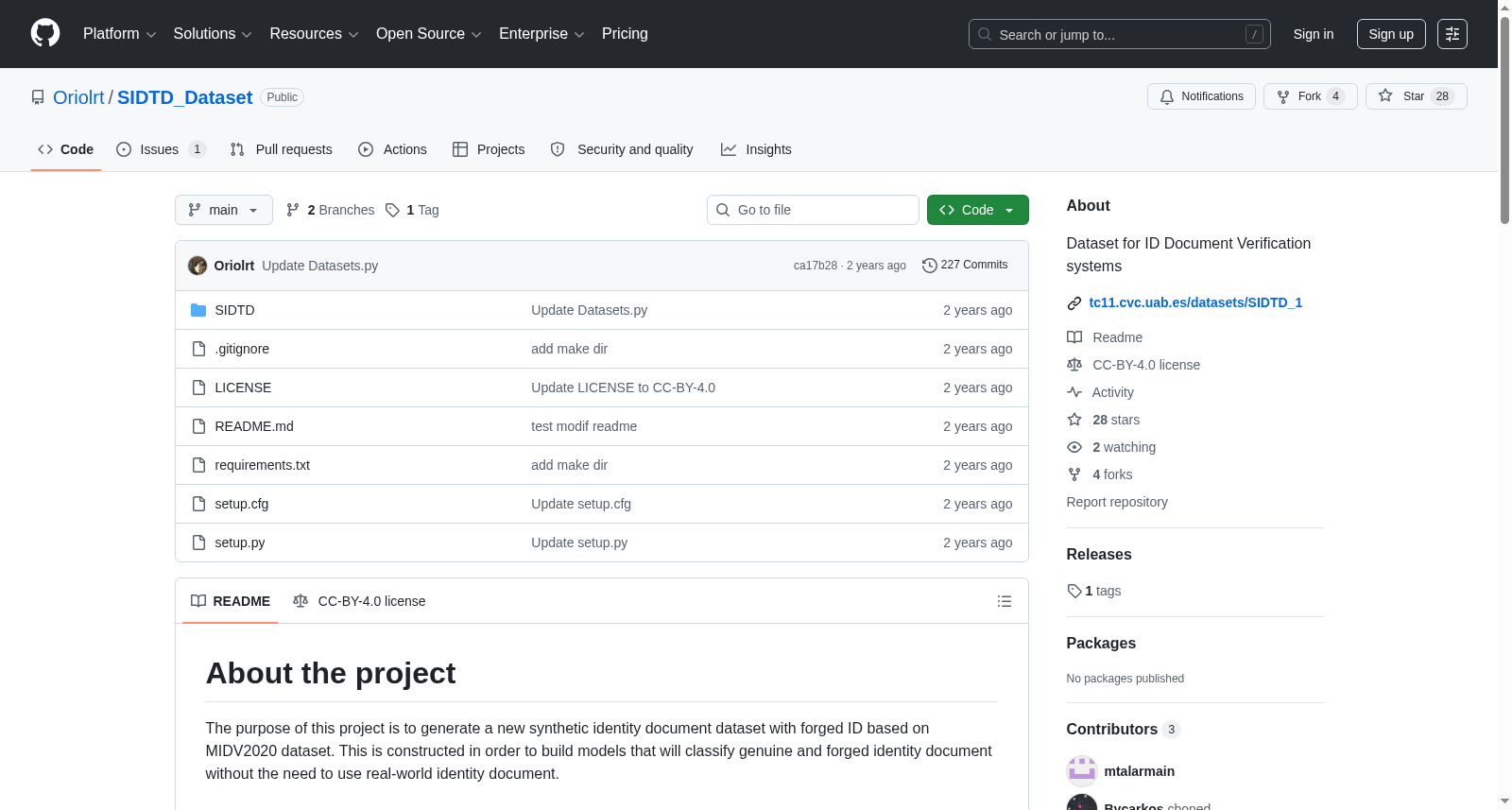Open the Pricing page
The width and height of the screenshot is (1512, 810).
click(x=625, y=34)
